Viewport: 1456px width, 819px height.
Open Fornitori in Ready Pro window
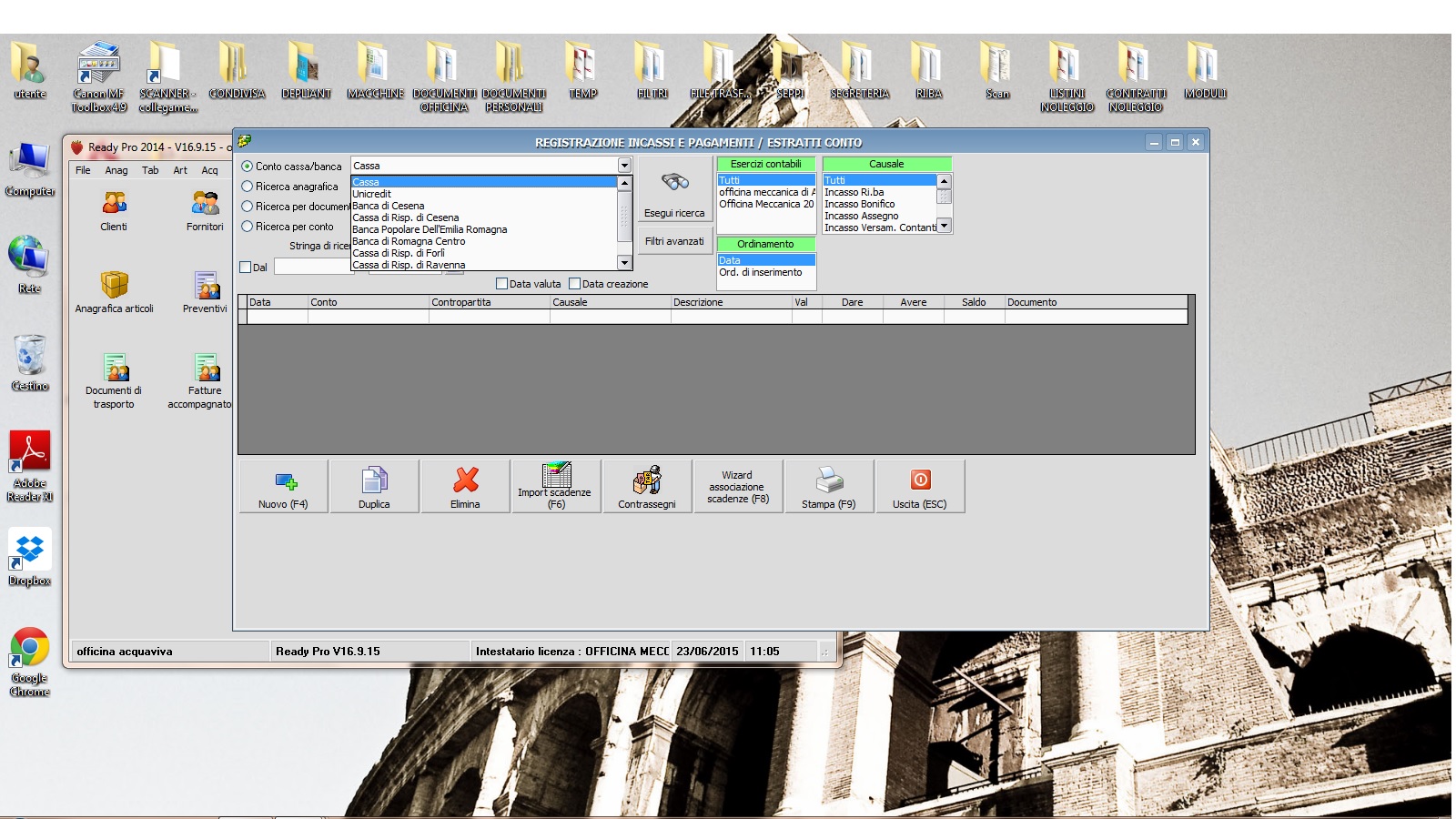tap(205, 210)
